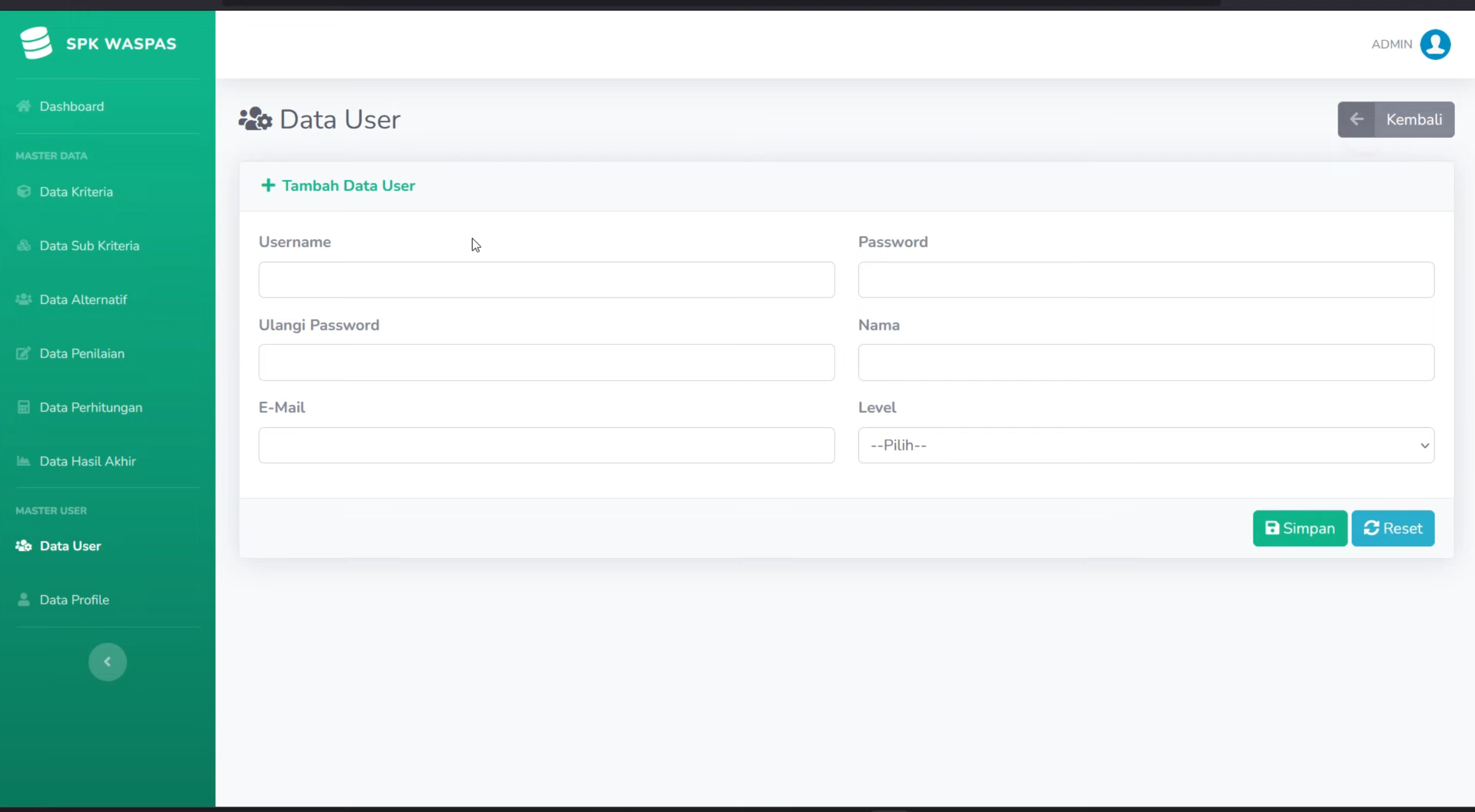
Task: Click the Data Alternatif people icon
Action: point(24,299)
